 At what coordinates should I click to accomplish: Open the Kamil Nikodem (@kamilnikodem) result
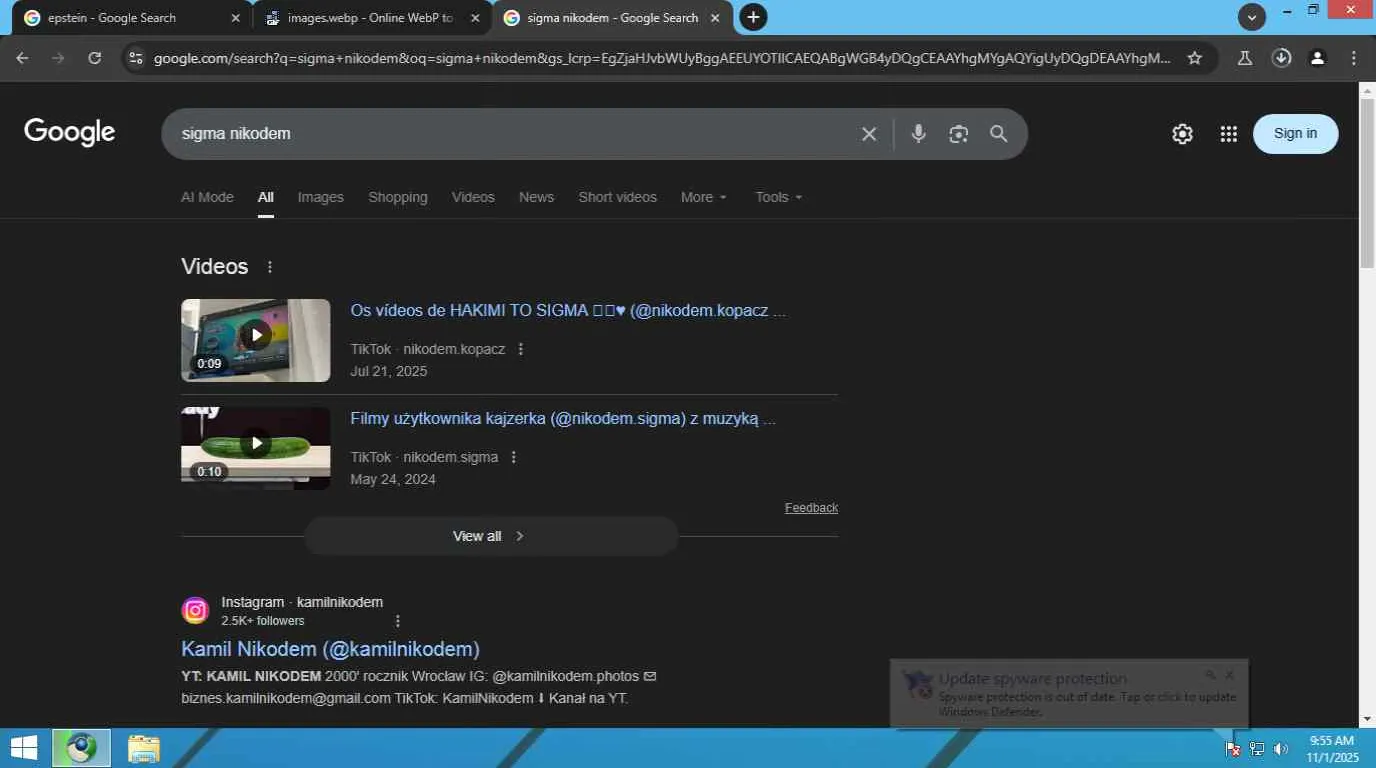(330, 649)
